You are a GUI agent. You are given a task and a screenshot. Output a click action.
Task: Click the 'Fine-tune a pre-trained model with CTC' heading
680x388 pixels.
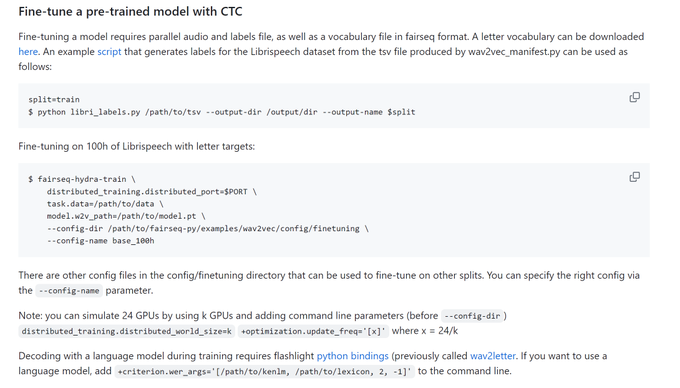tap(130, 11)
